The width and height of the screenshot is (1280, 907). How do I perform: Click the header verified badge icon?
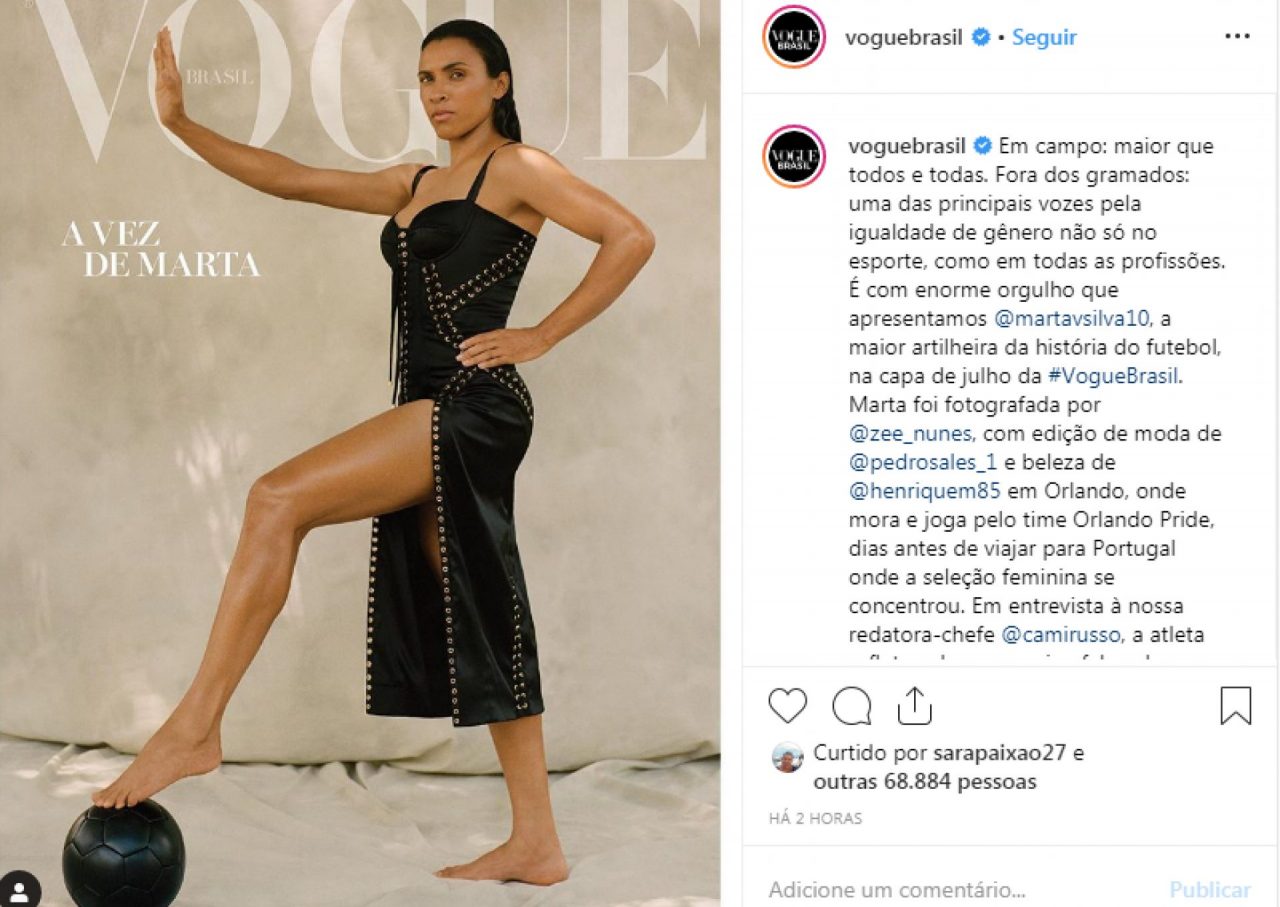click(982, 38)
